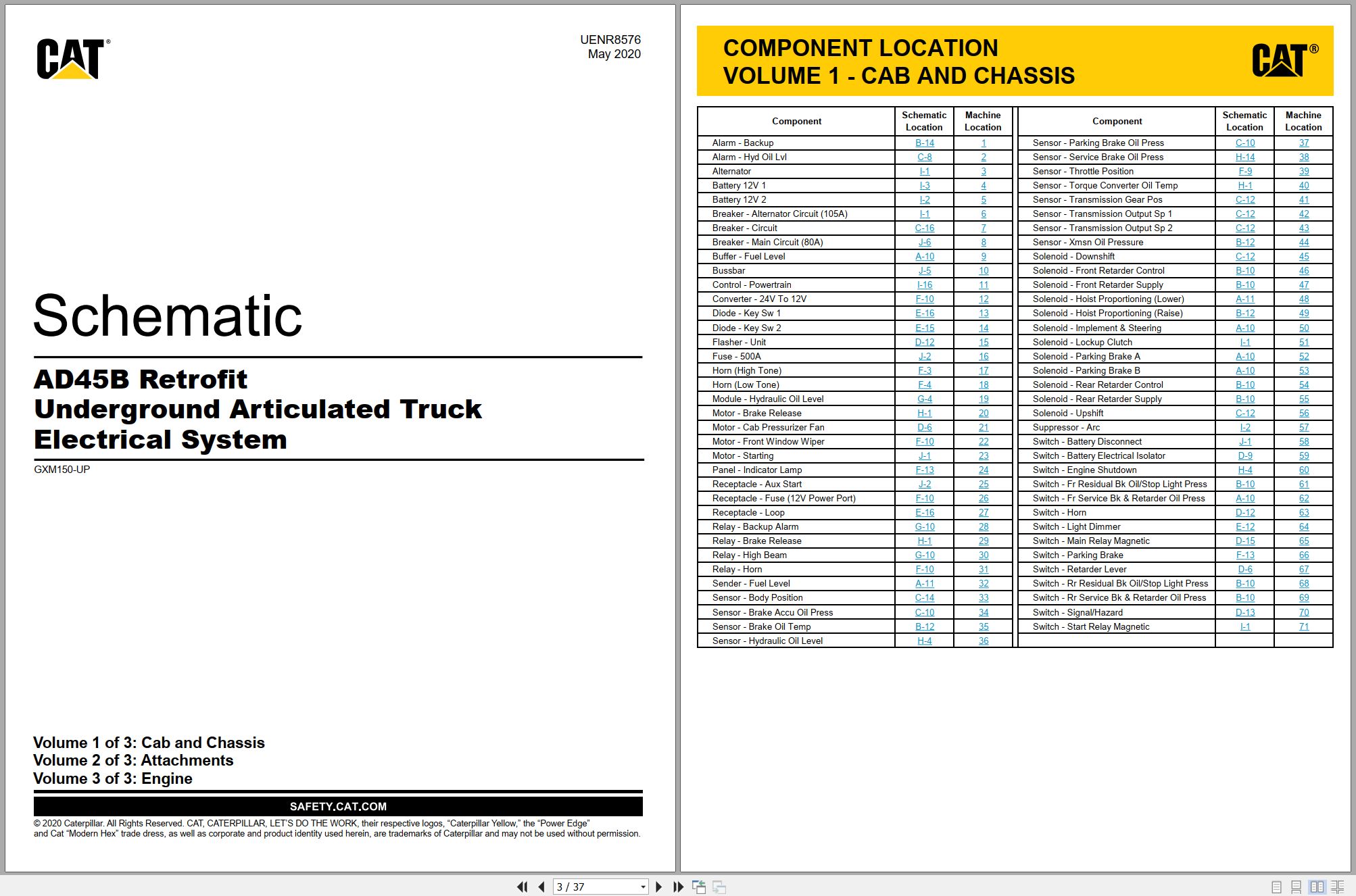Click schematic link G-4 for Module - Hydraulic Oil Level
The height and width of the screenshot is (896, 1356).
(x=924, y=399)
